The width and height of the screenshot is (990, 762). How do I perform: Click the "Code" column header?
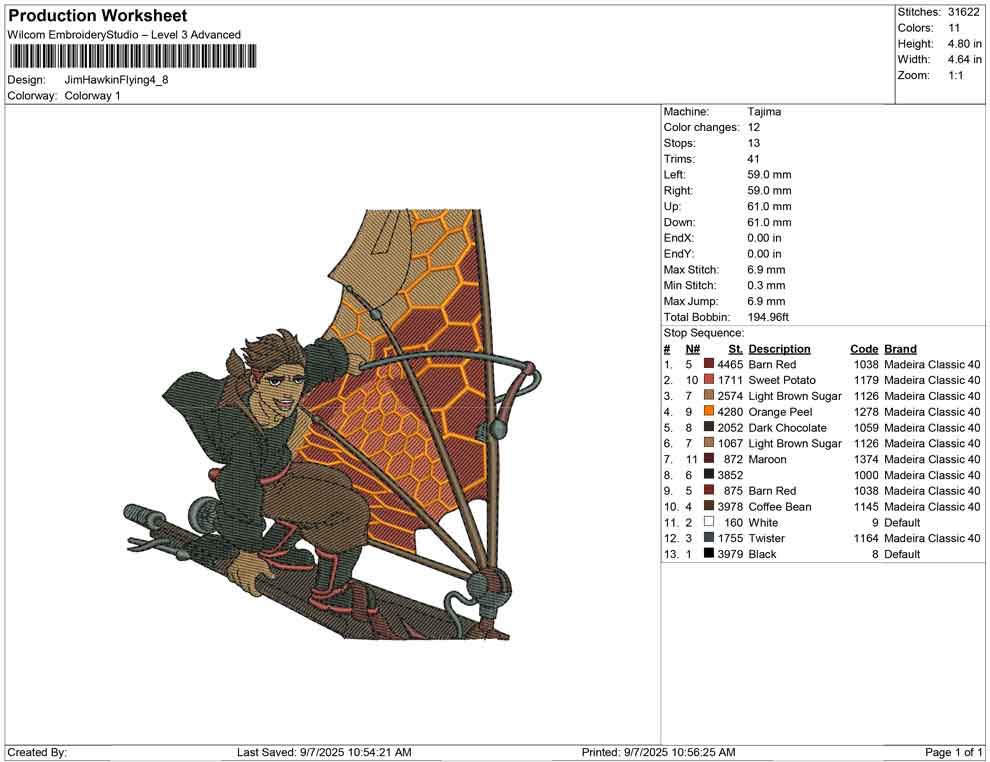[864, 349]
